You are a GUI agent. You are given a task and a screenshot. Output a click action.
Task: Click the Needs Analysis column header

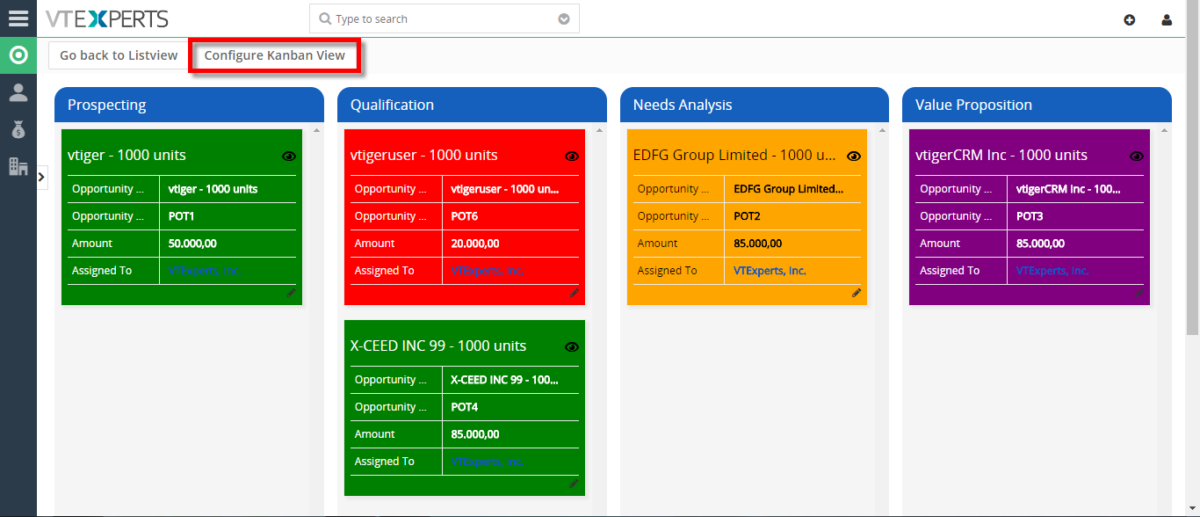coord(754,105)
